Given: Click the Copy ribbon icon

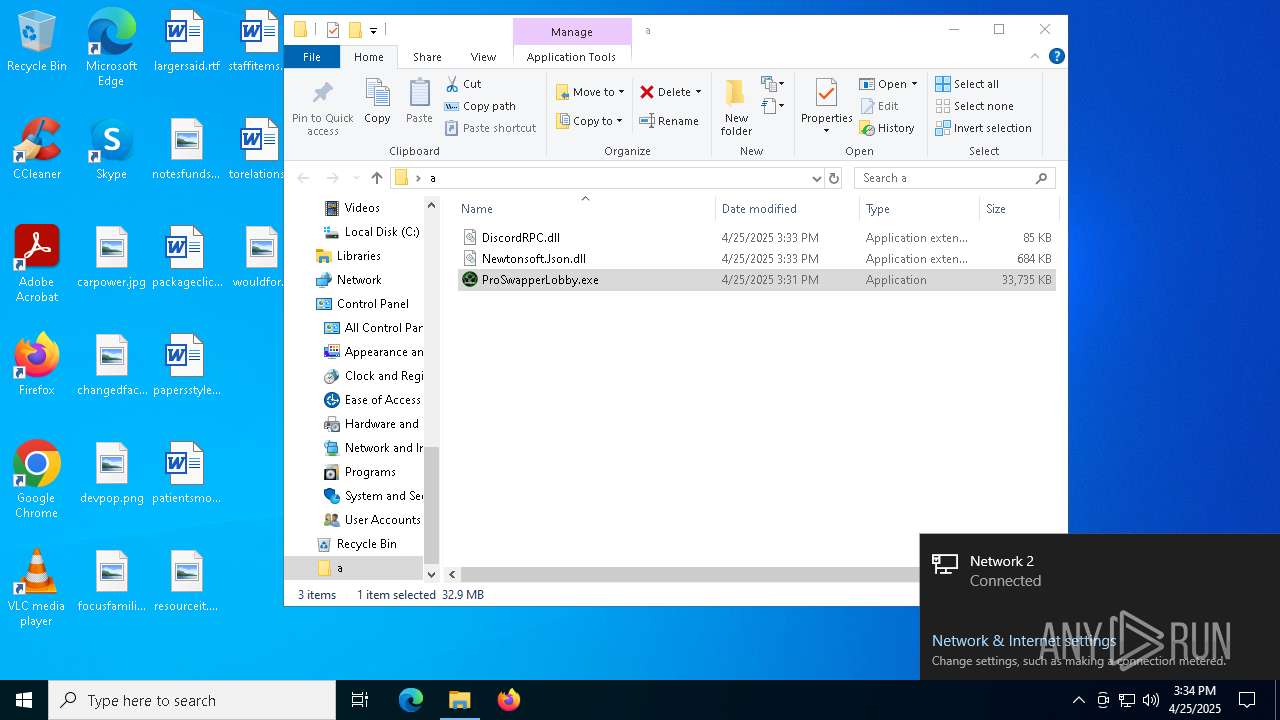Looking at the screenshot, I should pyautogui.click(x=377, y=101).
